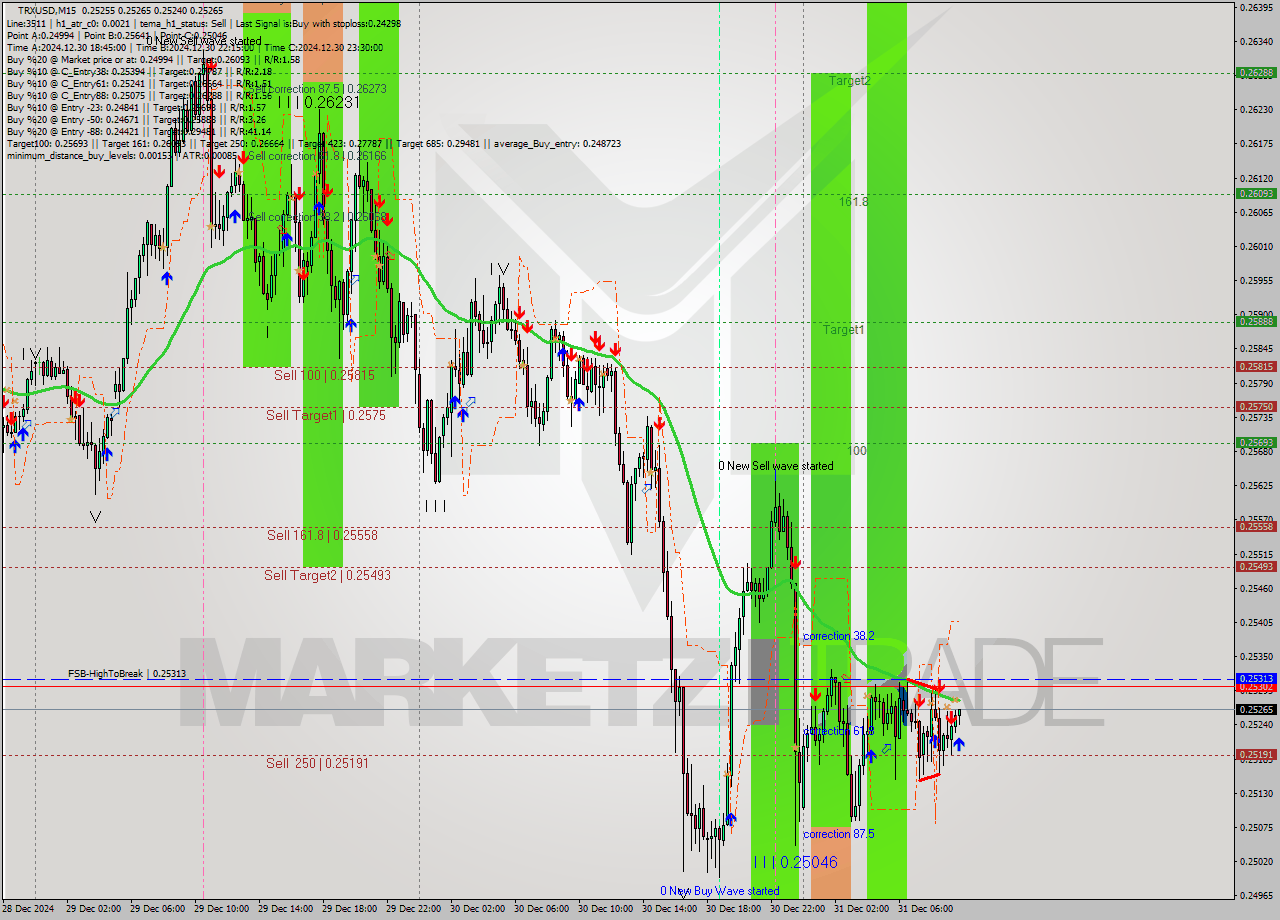The height and width of the screenshot is (920, 1280).
Task: Click the '161.8' level label on green zone
Action: (x=853, y=201)
